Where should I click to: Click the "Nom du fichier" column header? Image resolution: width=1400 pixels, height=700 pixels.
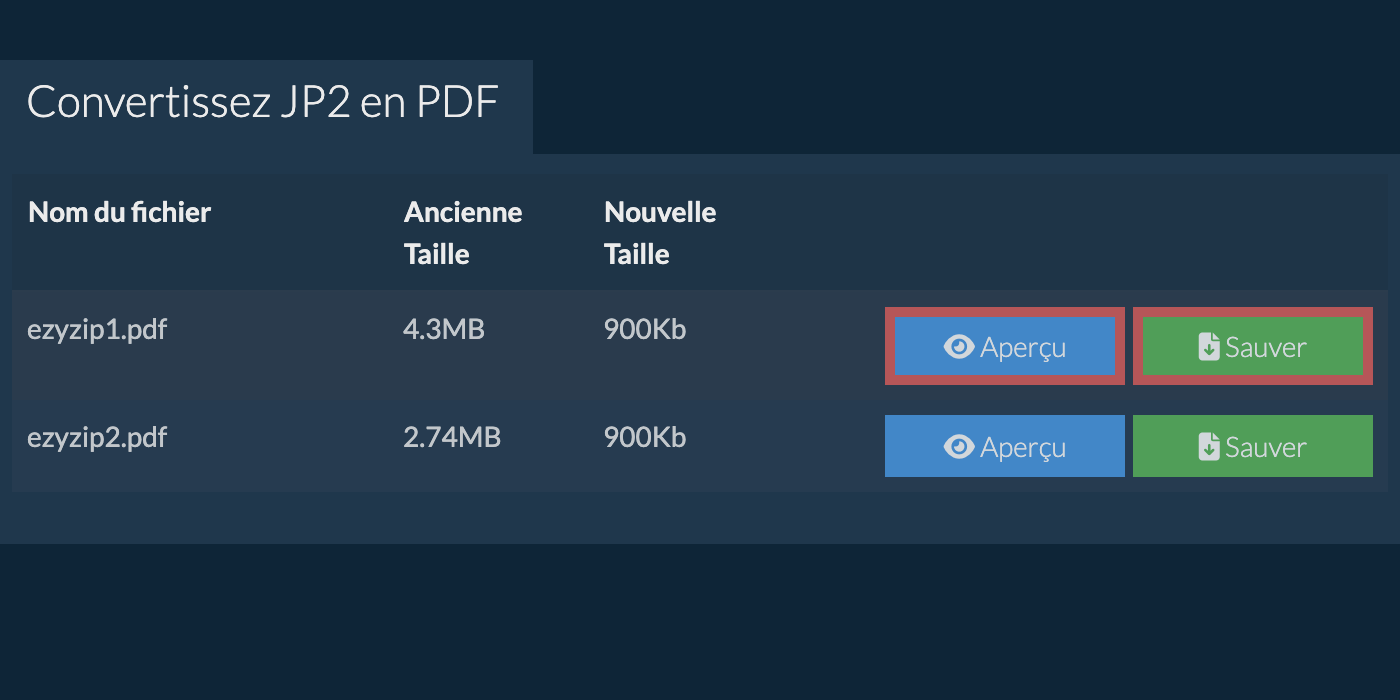tap(120, 212)
